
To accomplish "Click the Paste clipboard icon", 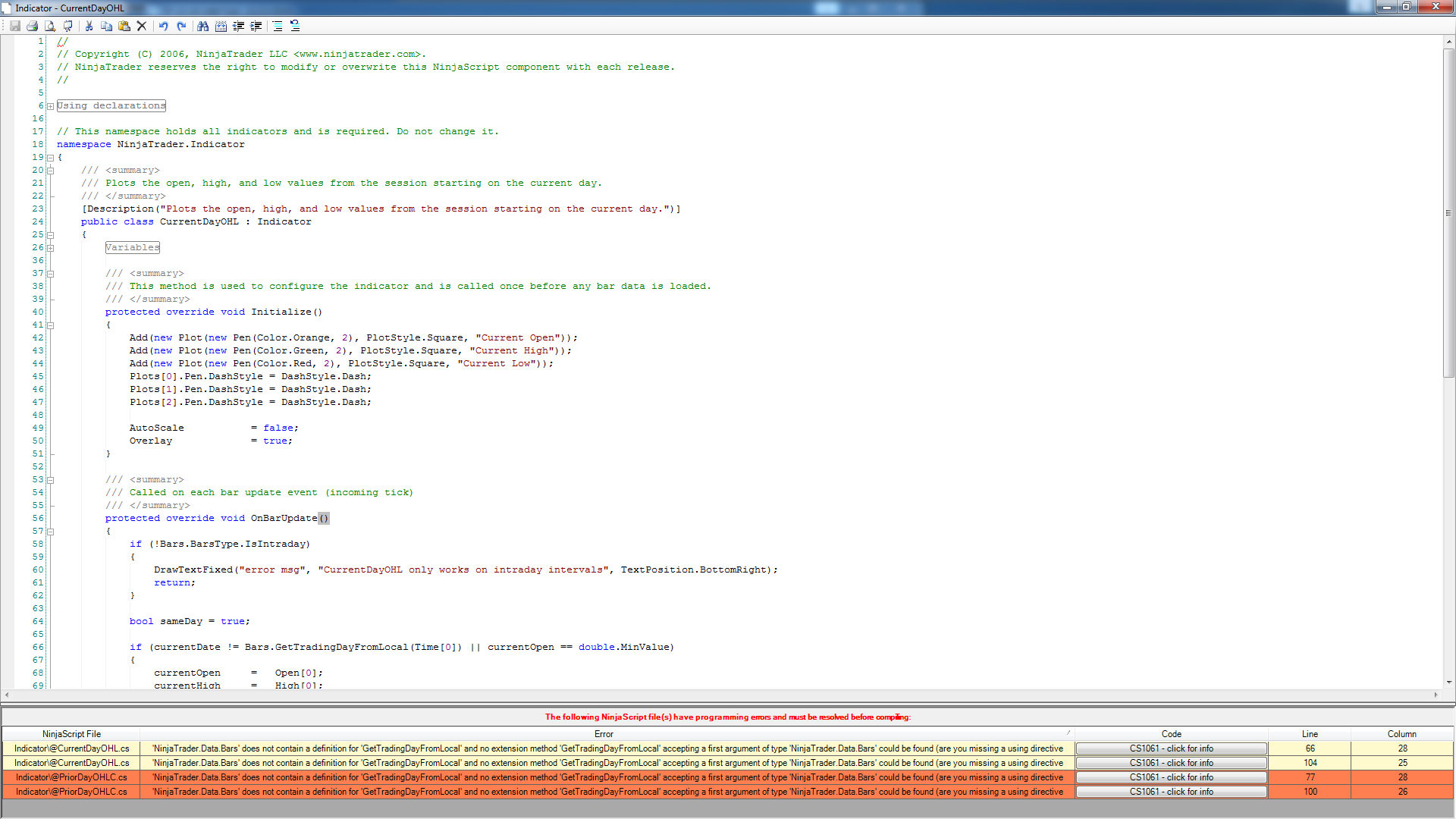I will 124,26.
